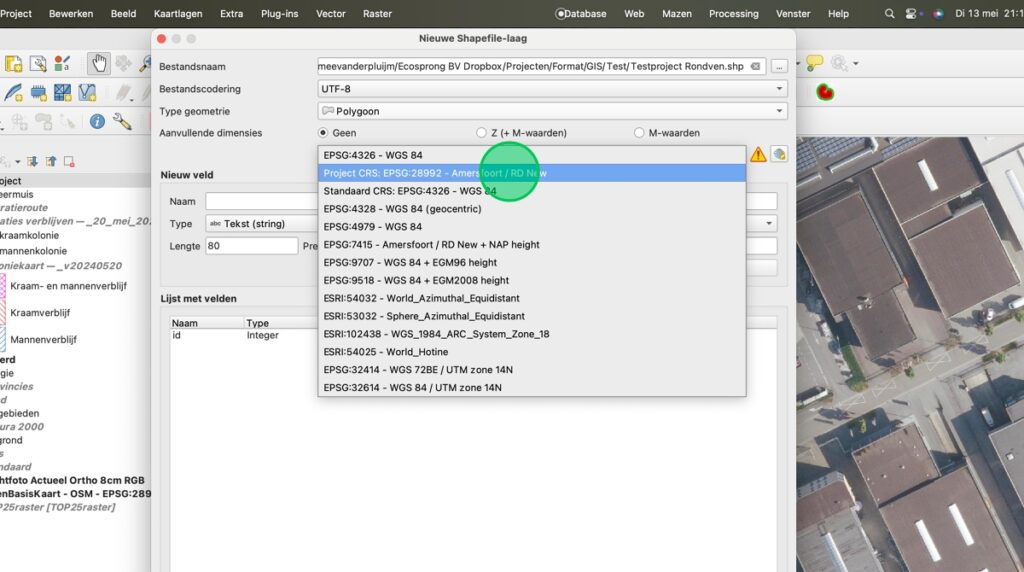Choose EPSG:7415 Amersfoort / RD New + NAP height
This screenshot has height=572, width=1024.
pyautogui.click(x=431, y=244)
